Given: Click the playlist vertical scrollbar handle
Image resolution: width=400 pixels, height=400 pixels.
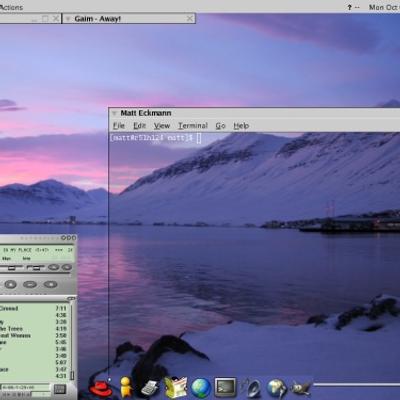Looking at the screenshot, I should pyautogui.click(x=72, y=375).
